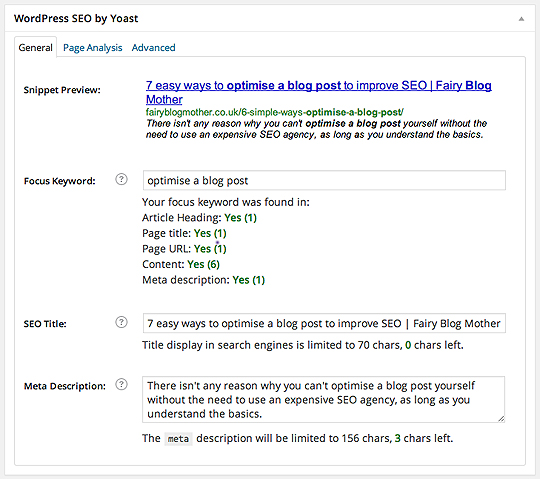The height and width of the screenshot is (479, 540).
Task: Click the Article Heading Yes (1) result
Action: pos(240,218)
